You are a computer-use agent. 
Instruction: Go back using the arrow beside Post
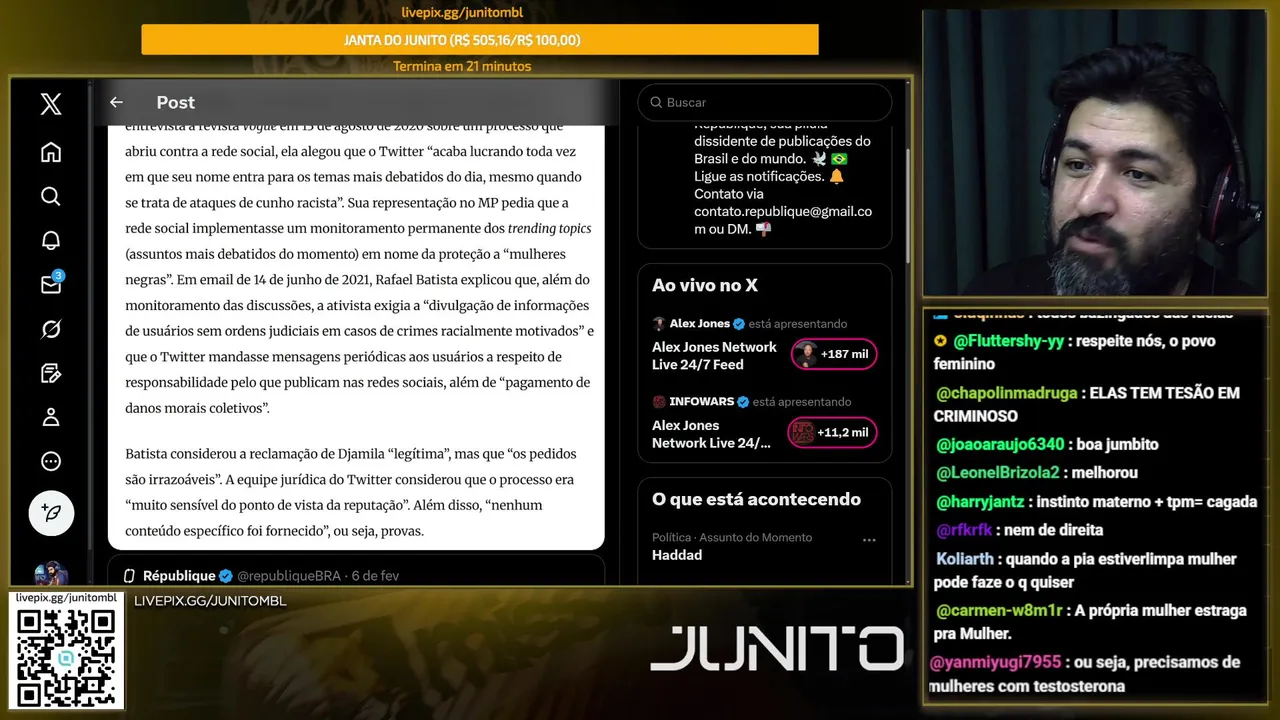(116, 102)
